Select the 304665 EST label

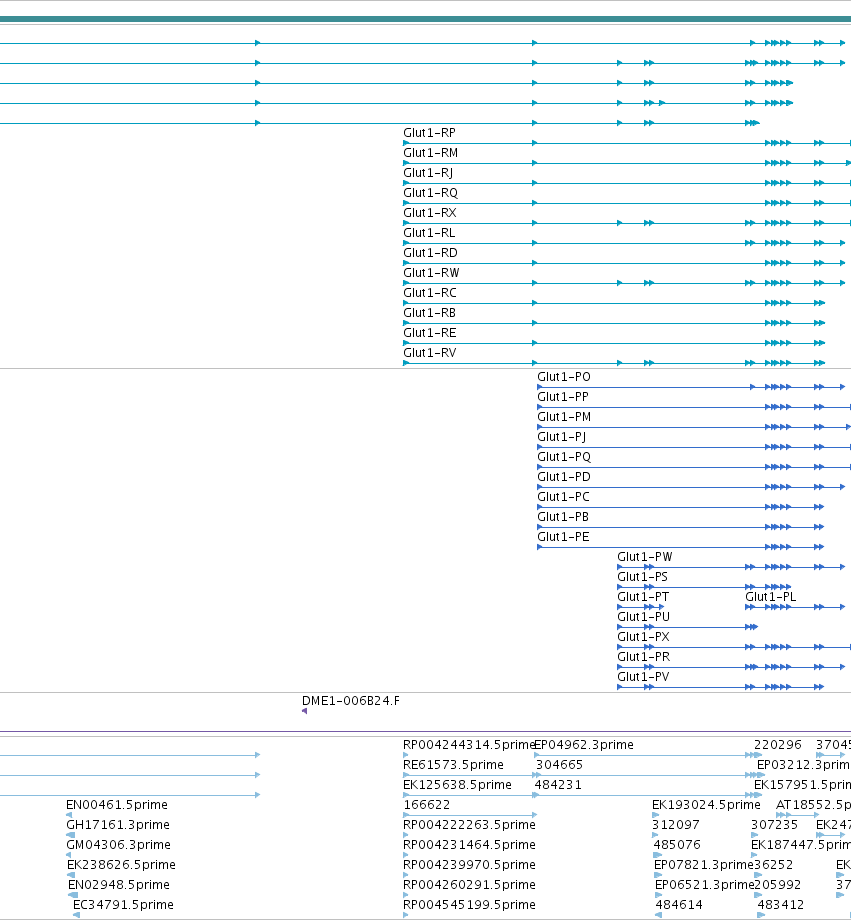coord(559,765)
